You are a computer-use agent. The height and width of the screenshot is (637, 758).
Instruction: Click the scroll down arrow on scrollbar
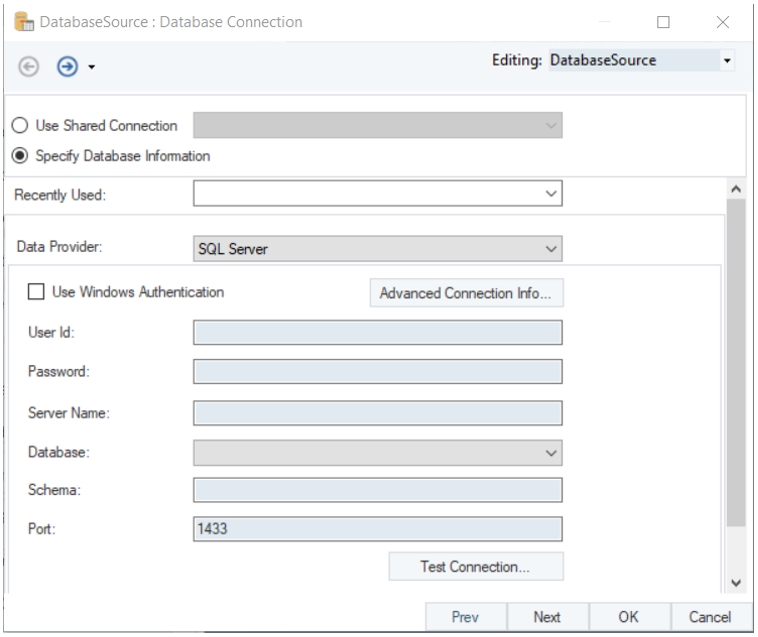tap(736, 583)
